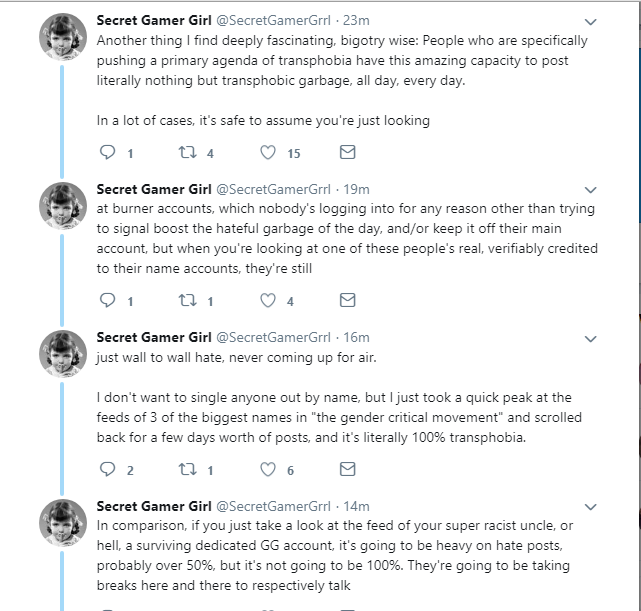This screenshot has width=641, height=611.
Task: Open @SecretGamerGrrl handle on first tweet
Action: point(273,20)
